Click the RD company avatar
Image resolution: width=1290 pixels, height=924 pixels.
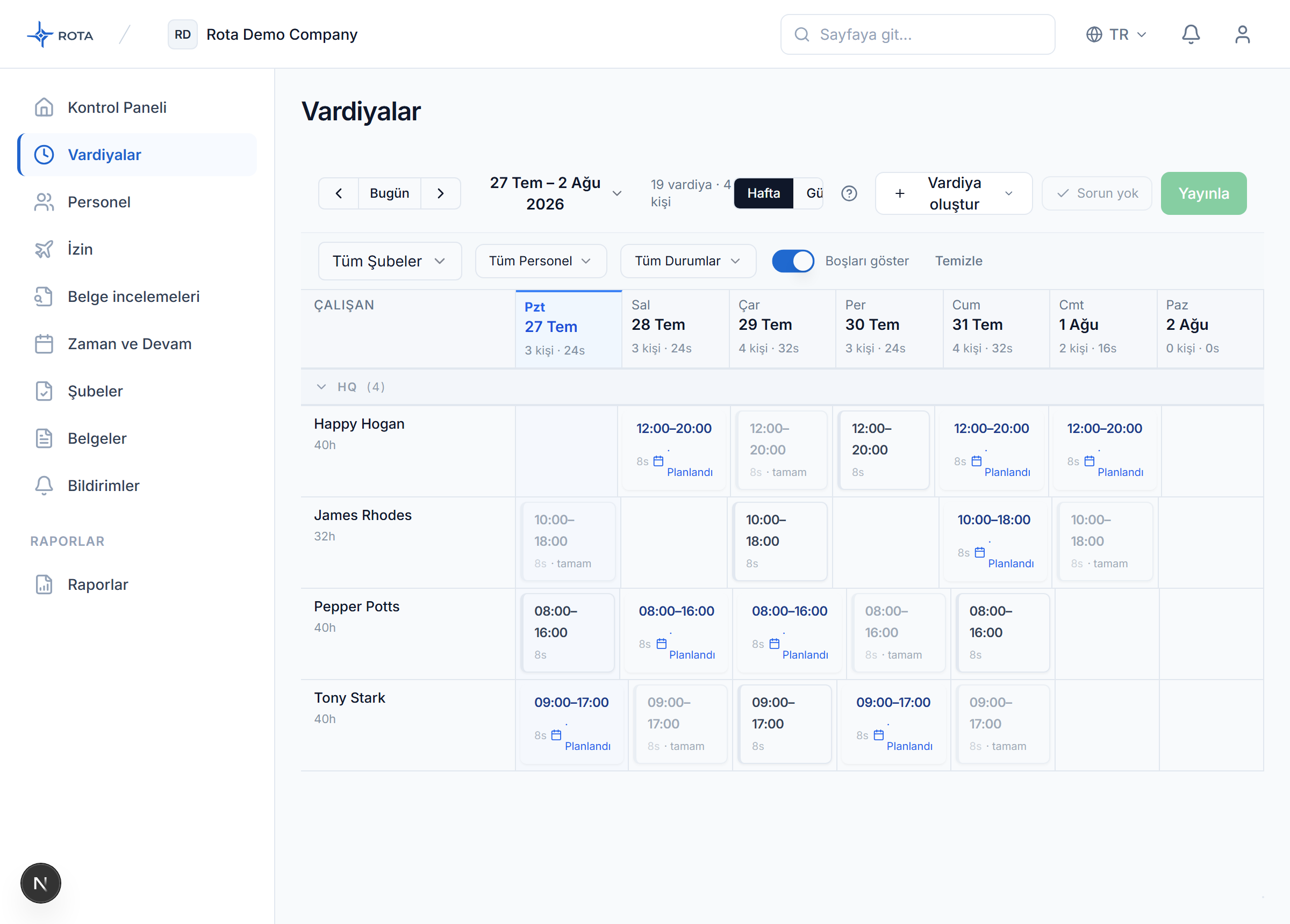point(183,35)
